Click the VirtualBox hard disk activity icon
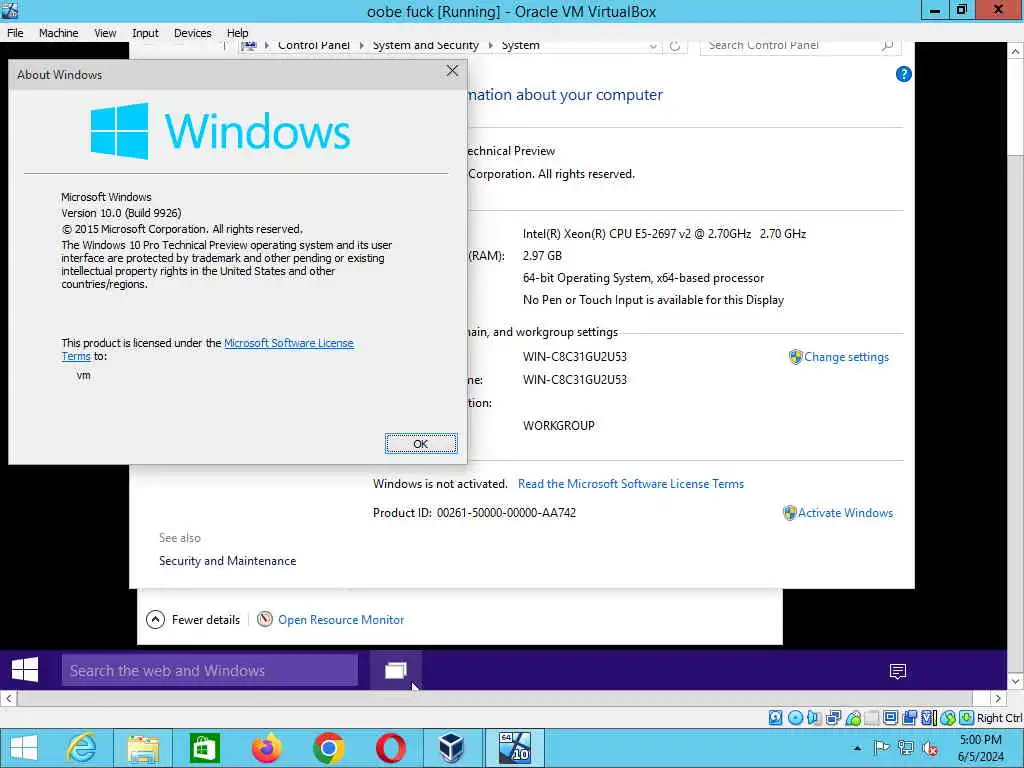 (x=775, y=718)
